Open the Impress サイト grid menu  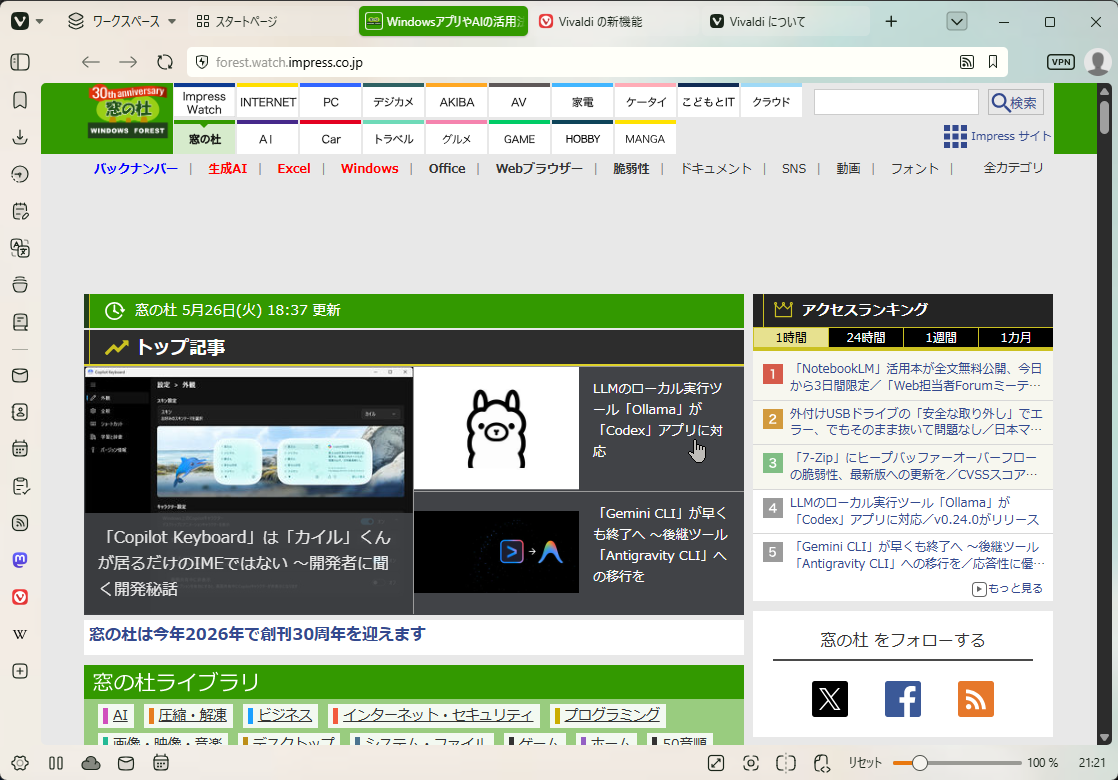(x=997, y=135)
